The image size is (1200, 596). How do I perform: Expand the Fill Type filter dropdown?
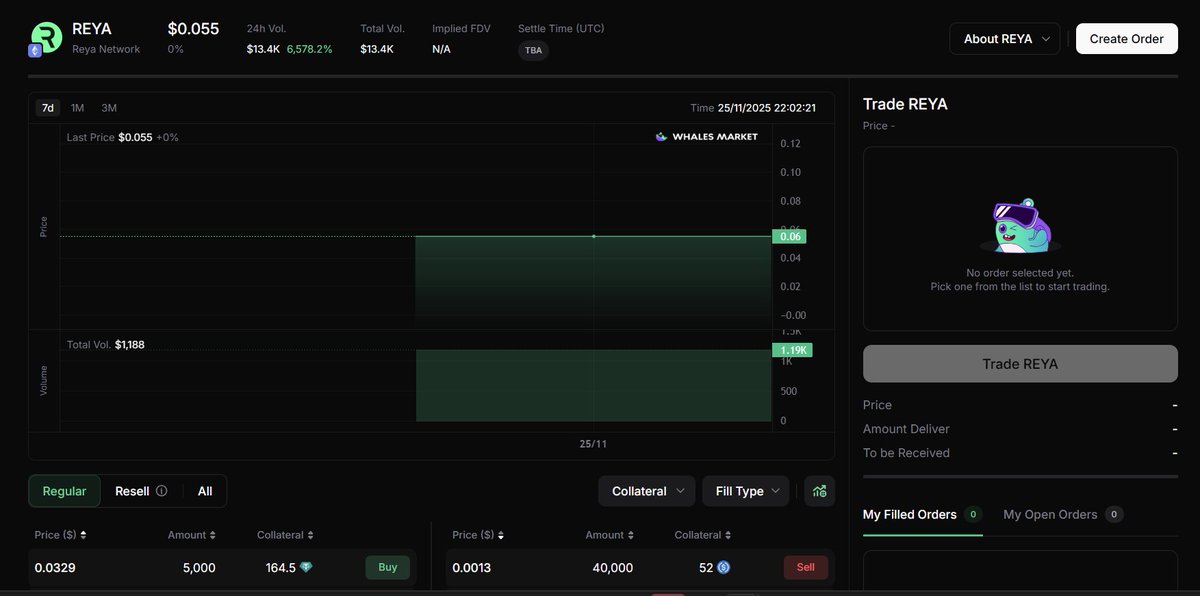pos(745,491)
